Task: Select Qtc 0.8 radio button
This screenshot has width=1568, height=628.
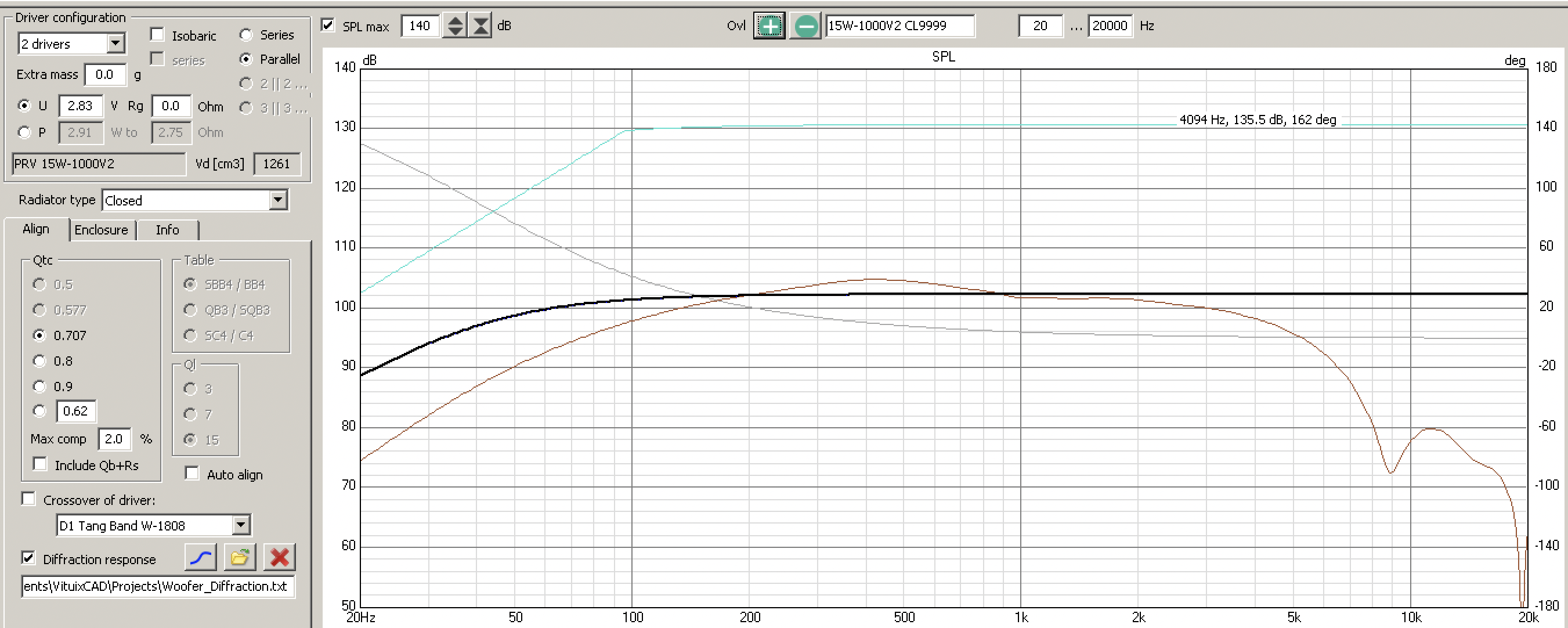Action: click(39, 361)
